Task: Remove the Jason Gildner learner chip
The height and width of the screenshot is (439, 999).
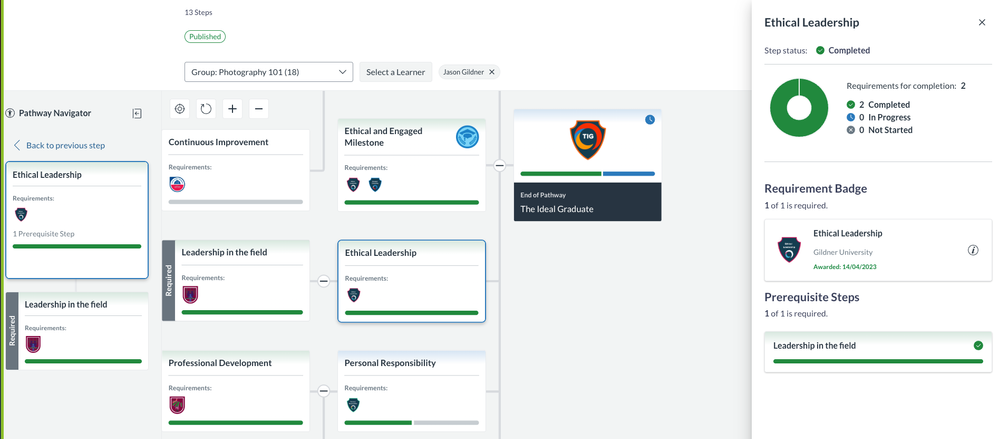Action: pyautogui.click(x=492, y=72)
